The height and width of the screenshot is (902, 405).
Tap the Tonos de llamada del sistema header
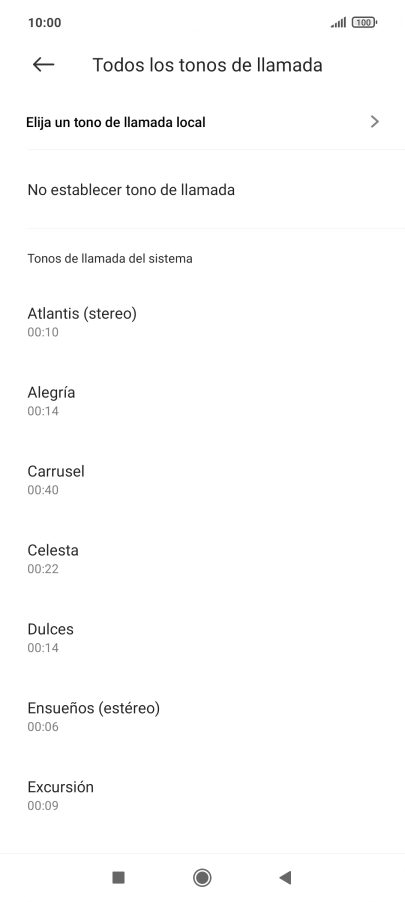pos(110,258)
